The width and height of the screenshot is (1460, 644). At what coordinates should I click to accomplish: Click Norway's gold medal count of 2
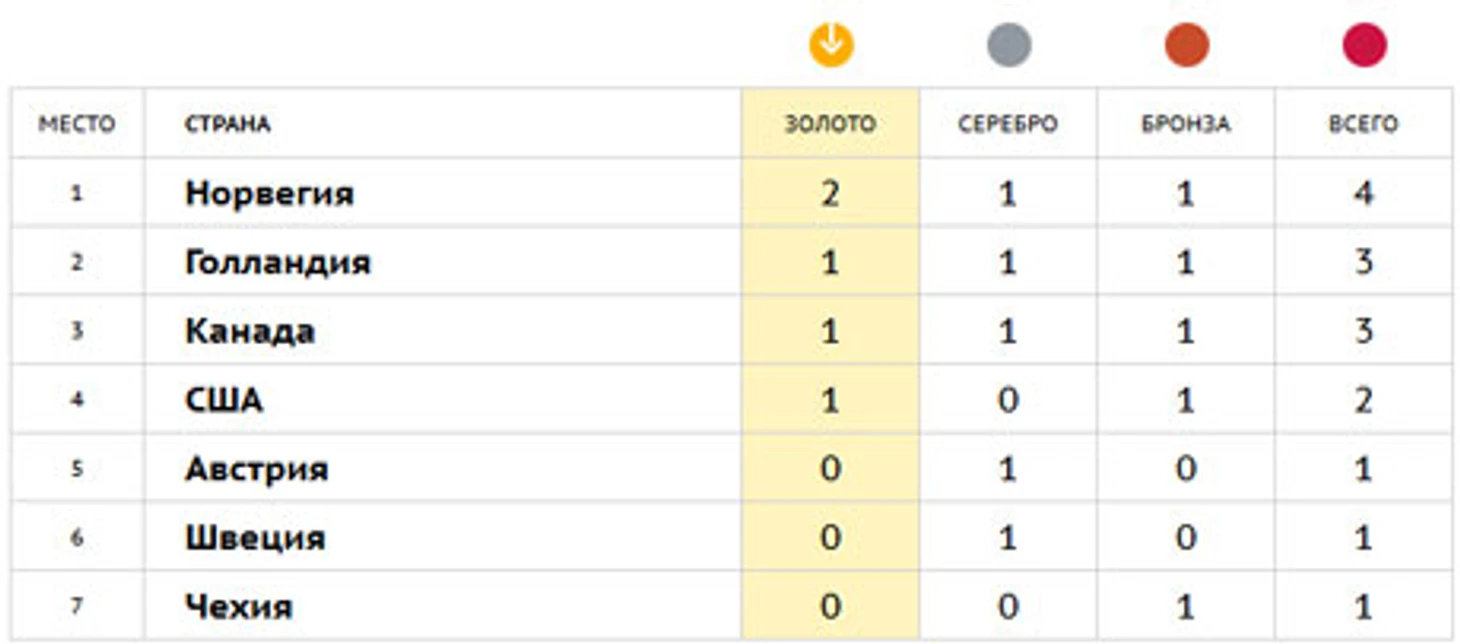830,193
